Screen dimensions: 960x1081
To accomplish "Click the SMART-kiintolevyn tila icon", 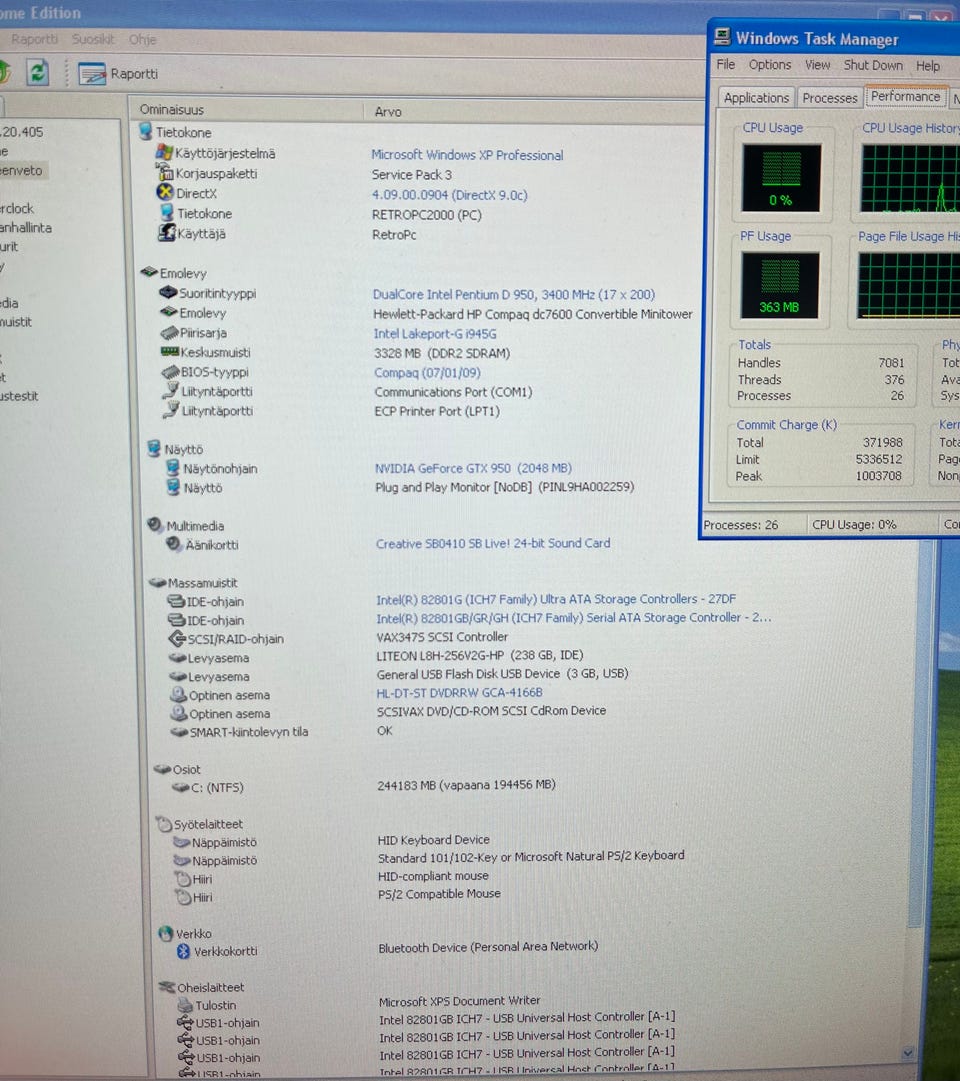I will pyautogui.click(x=180, y=731).
